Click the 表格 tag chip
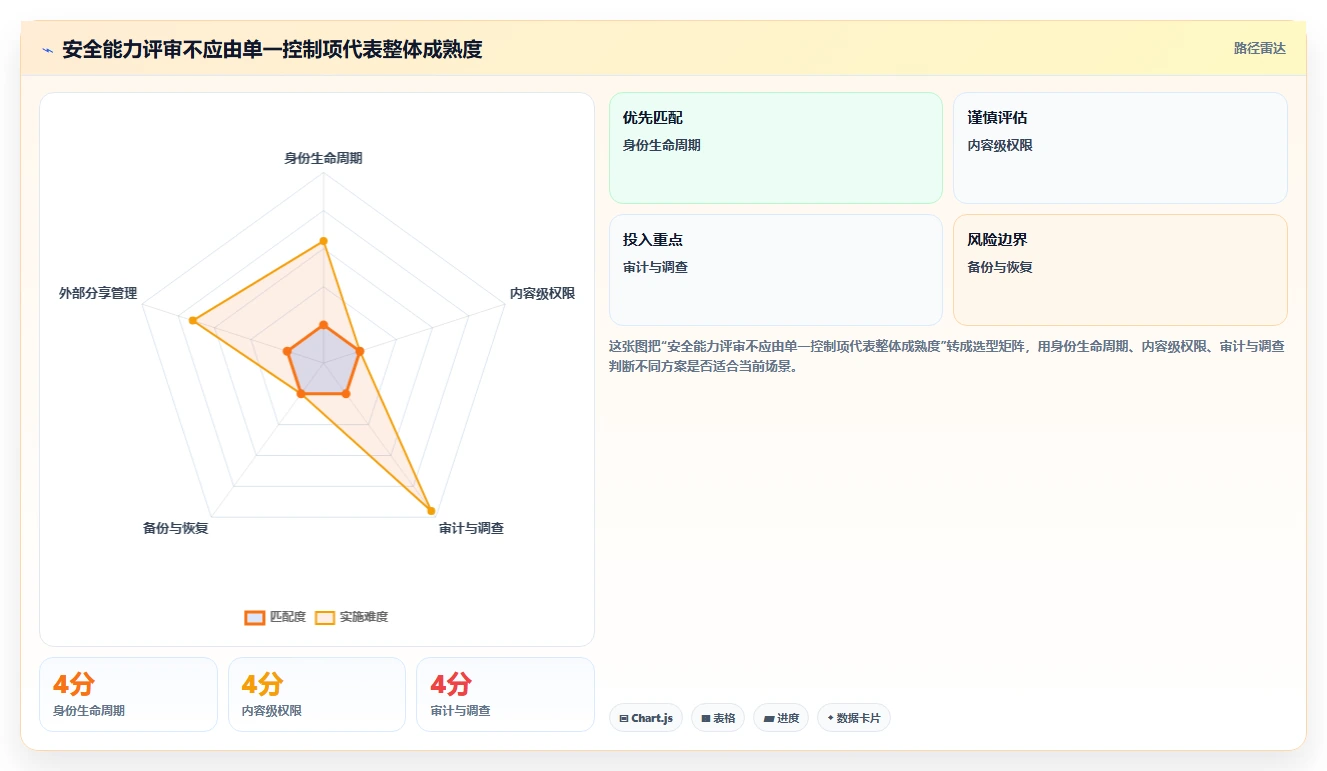Viewport: 1327px width, 771px height. click(x=718, y=718)
